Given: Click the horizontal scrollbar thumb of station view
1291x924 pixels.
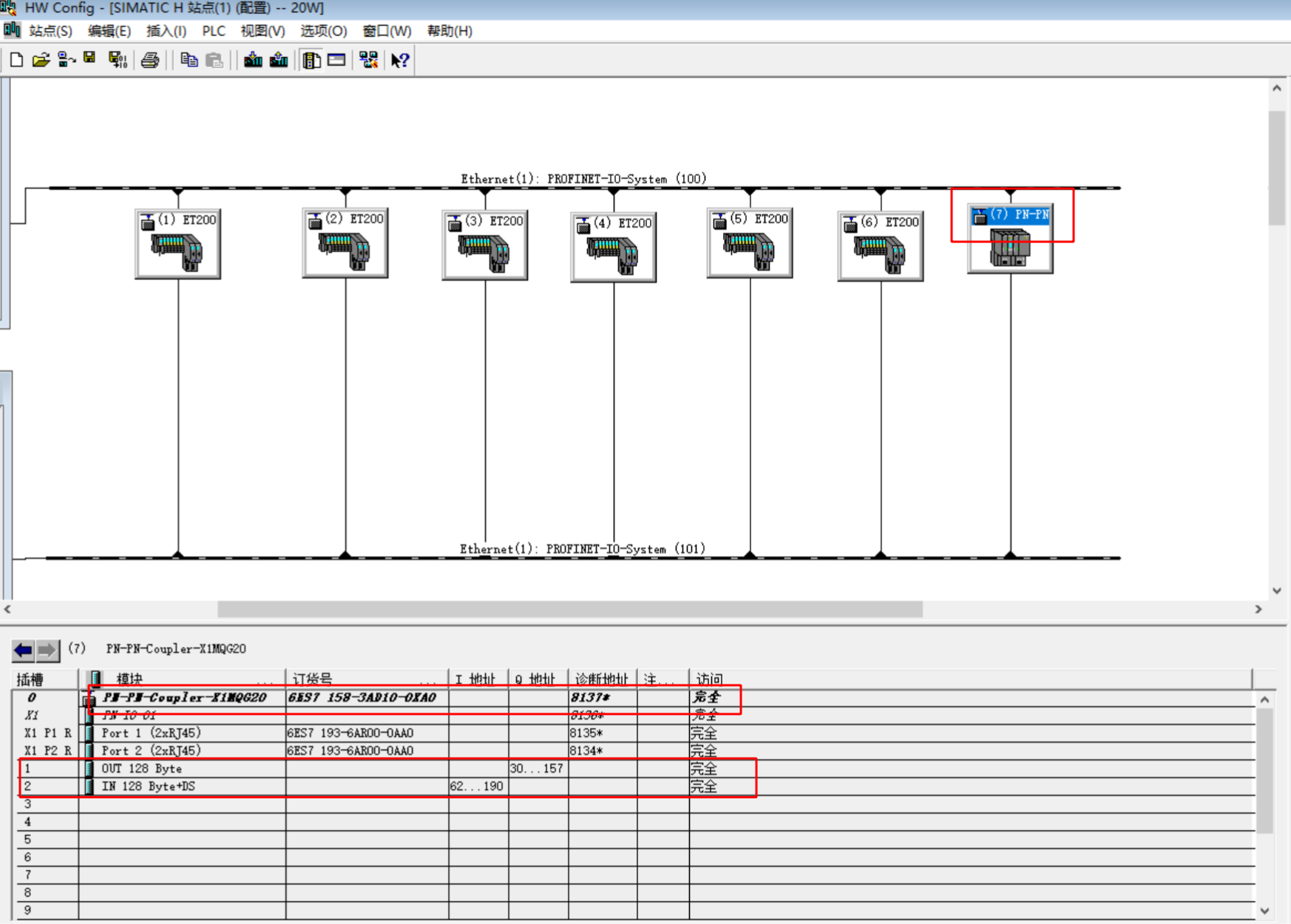Looking at the screenshot, I should 569,609.
